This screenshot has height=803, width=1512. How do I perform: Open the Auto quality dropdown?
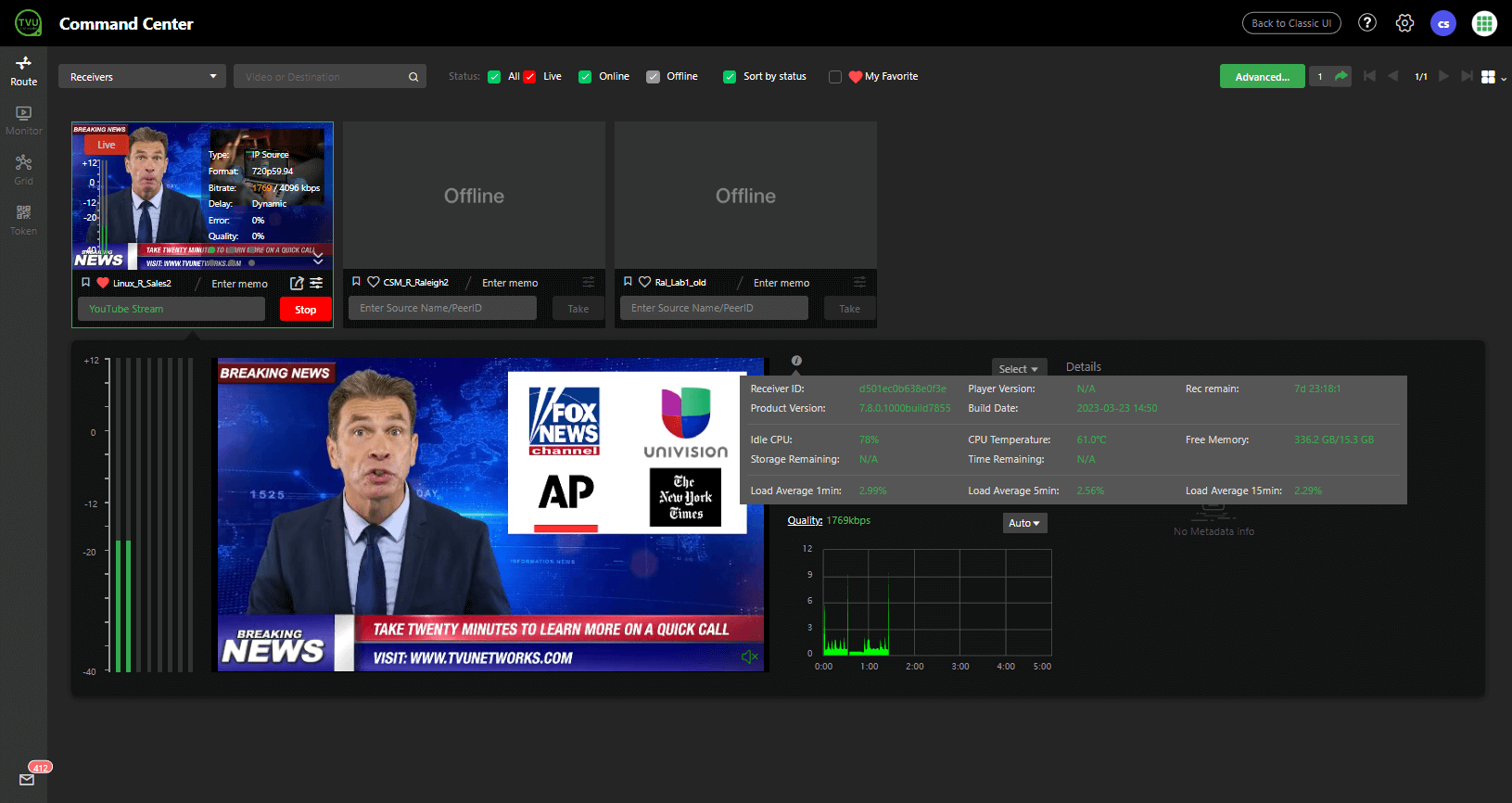(x=1024, y=523)
